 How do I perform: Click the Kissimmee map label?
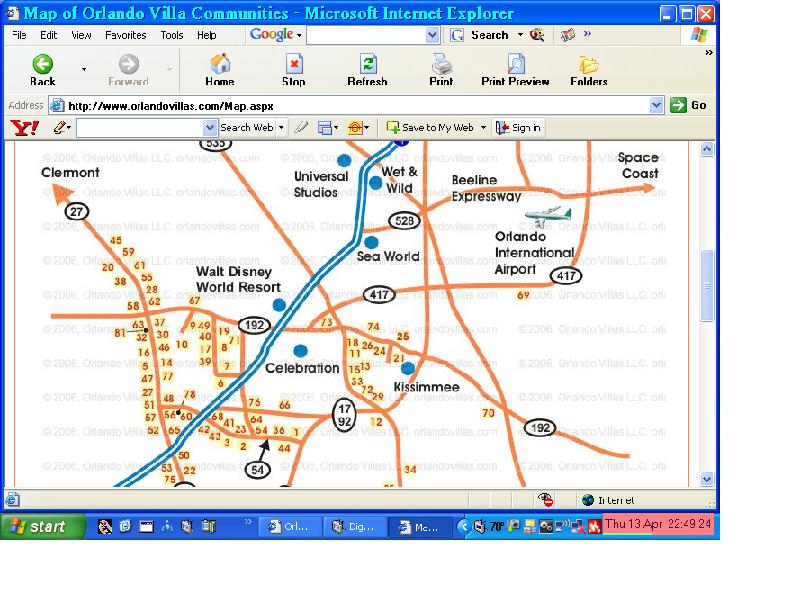427,387
